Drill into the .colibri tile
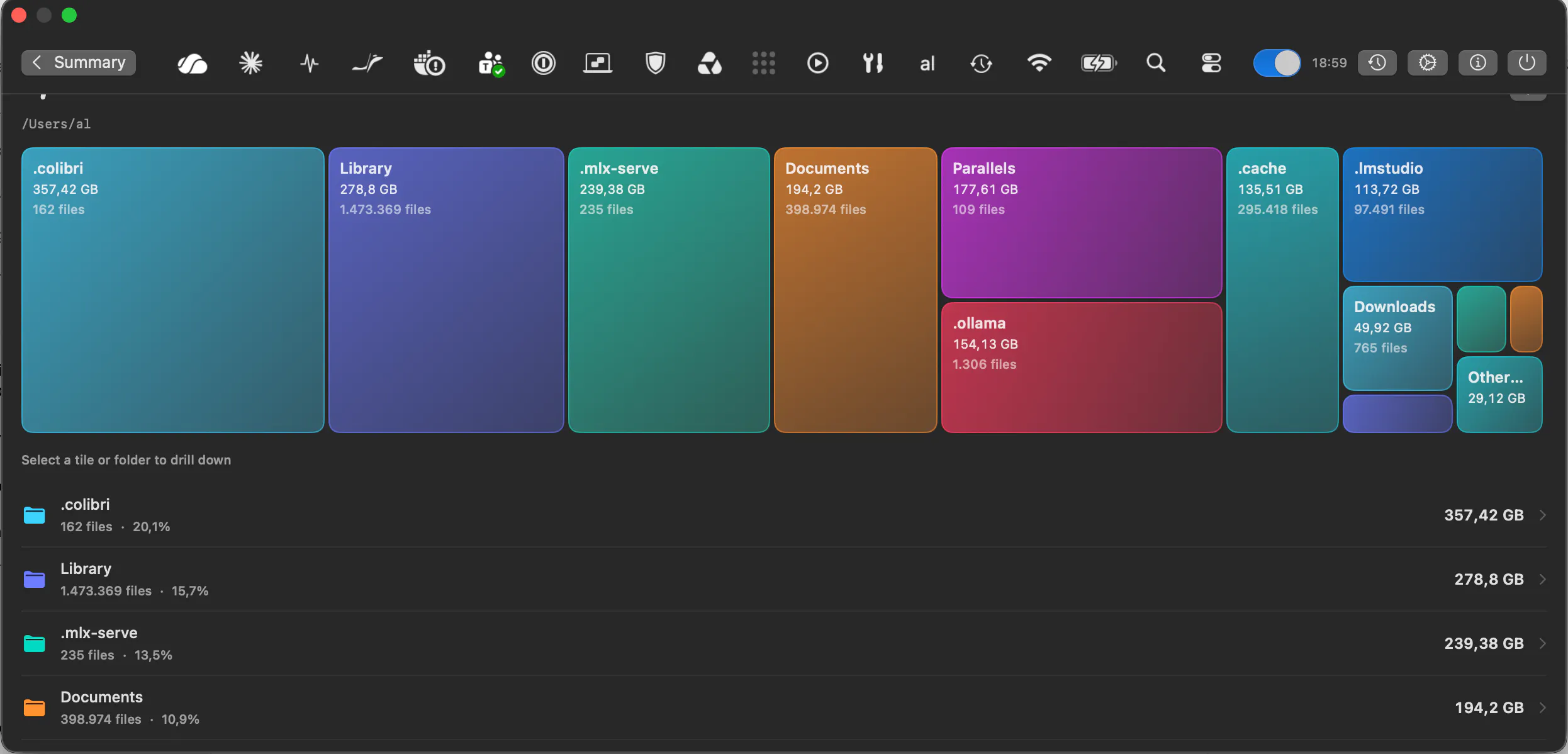Image resolution: width=1568 pixels, height=754 pixels. 173,290
